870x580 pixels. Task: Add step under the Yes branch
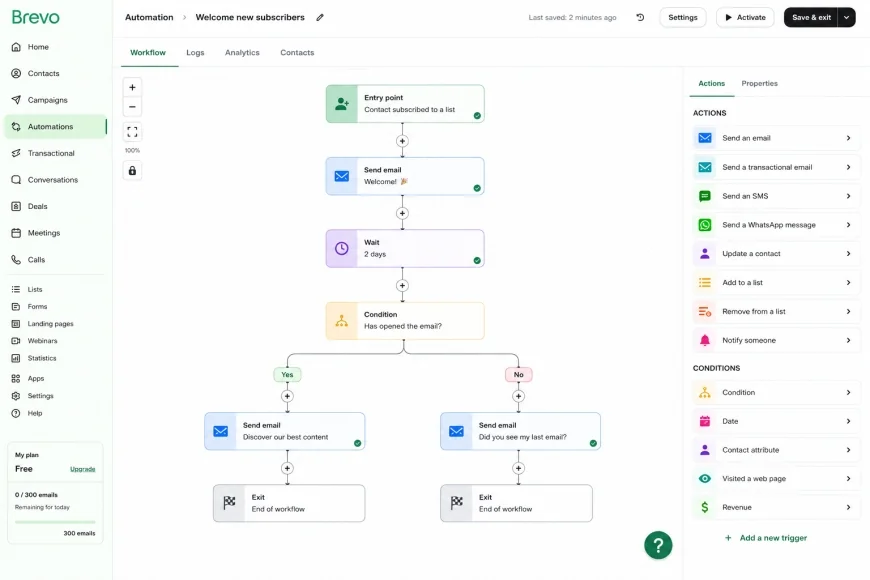[287, 396]
